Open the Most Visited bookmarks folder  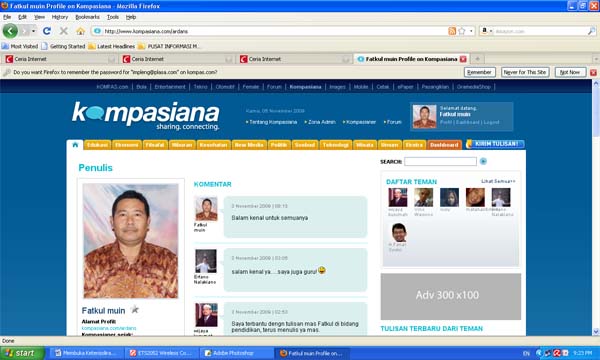20,46
